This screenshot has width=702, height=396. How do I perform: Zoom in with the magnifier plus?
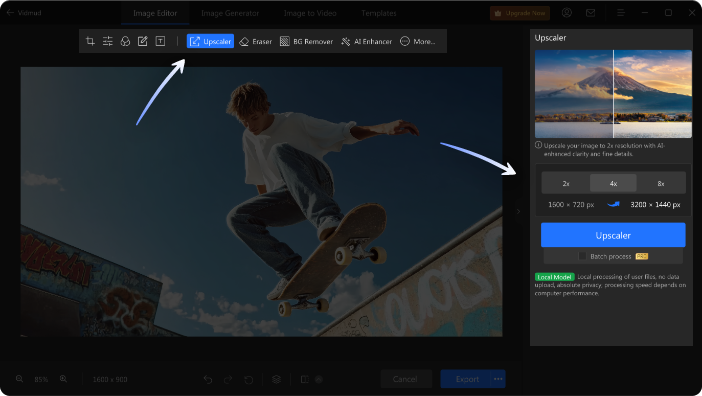tap(63, 379)
